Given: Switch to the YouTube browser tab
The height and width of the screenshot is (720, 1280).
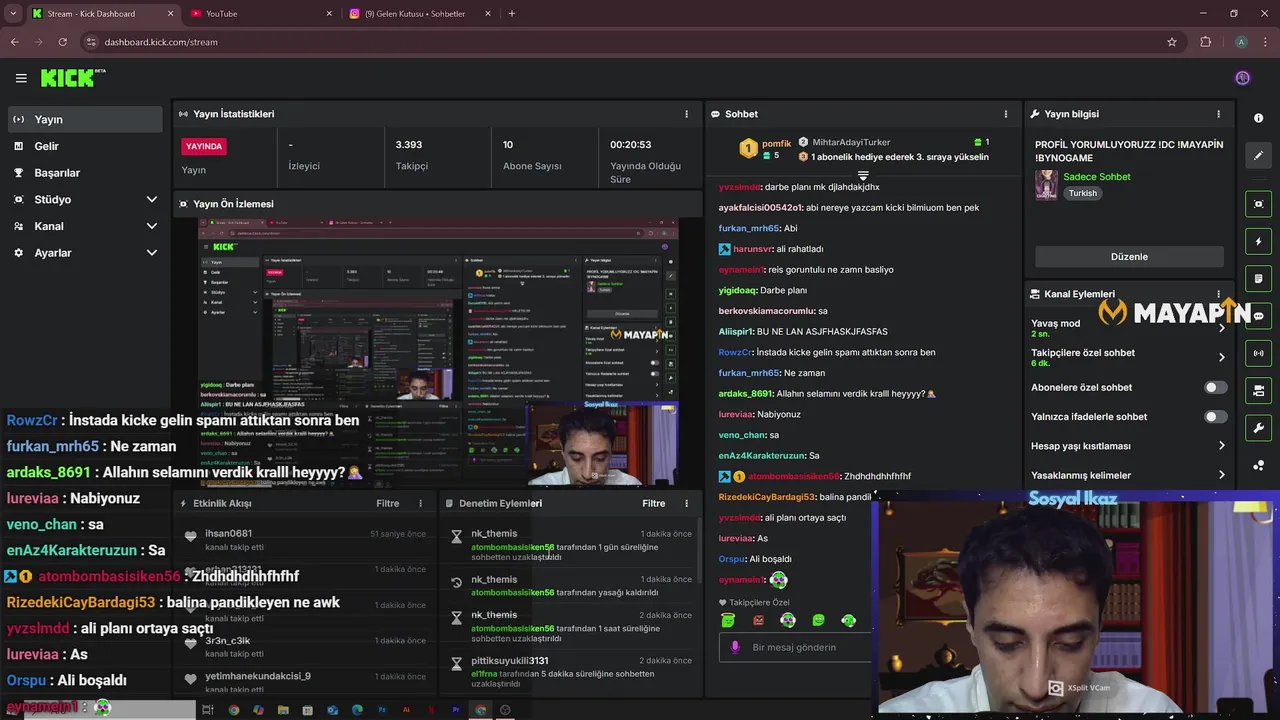Looking at the screenshot, I should pos(261,14).
